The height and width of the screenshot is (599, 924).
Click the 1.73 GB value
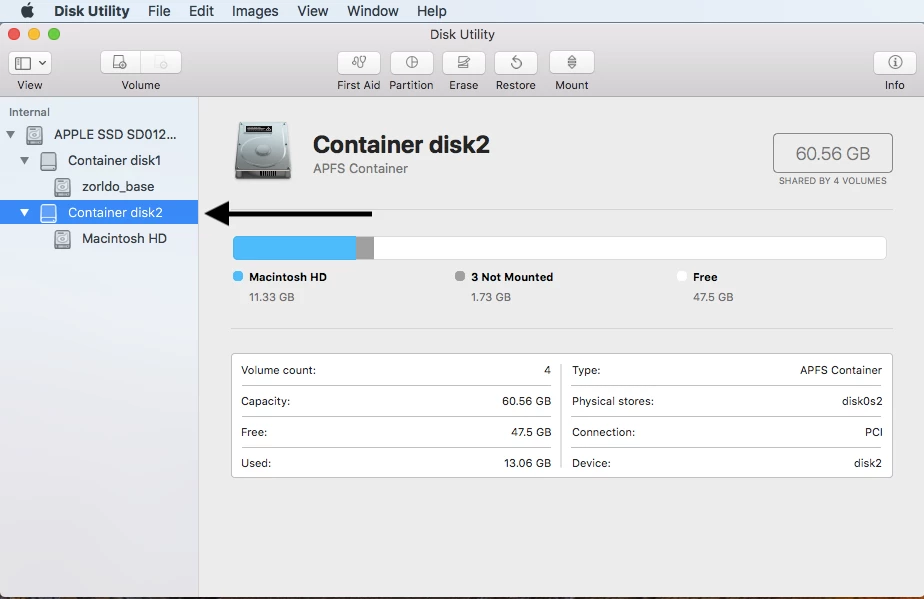(491, 297)
